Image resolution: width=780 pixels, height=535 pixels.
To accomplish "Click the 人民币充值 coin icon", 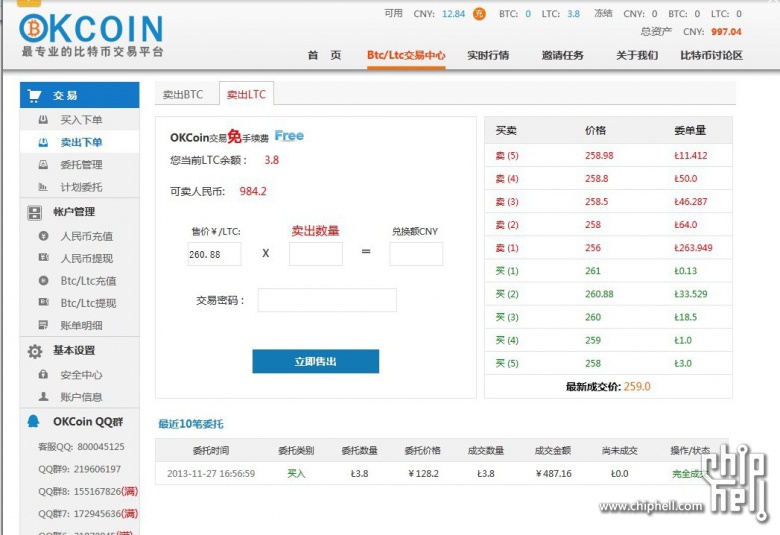I will [x=43, y=236].
